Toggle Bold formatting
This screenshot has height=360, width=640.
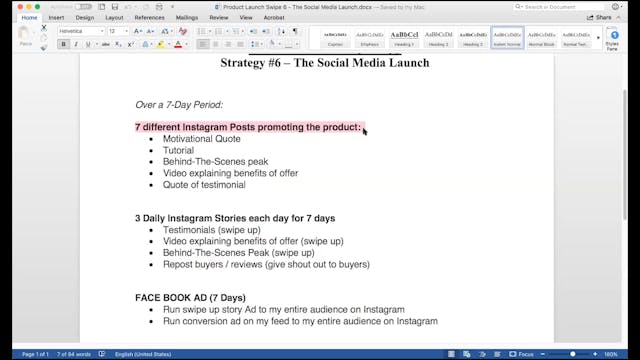point(63,44)
